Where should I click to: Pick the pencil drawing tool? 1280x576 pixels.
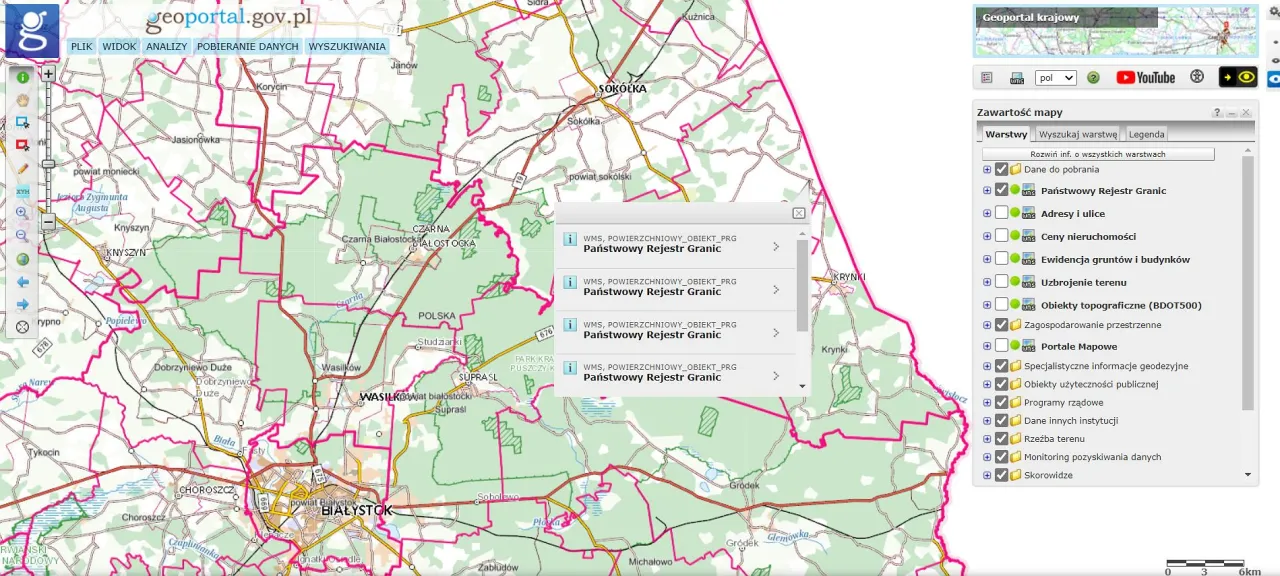22,168
